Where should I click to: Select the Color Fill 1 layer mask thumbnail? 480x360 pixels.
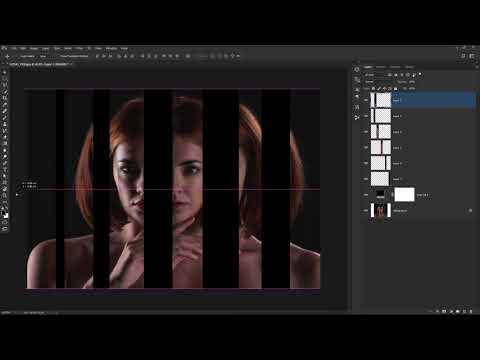click(x=404, y=195)
